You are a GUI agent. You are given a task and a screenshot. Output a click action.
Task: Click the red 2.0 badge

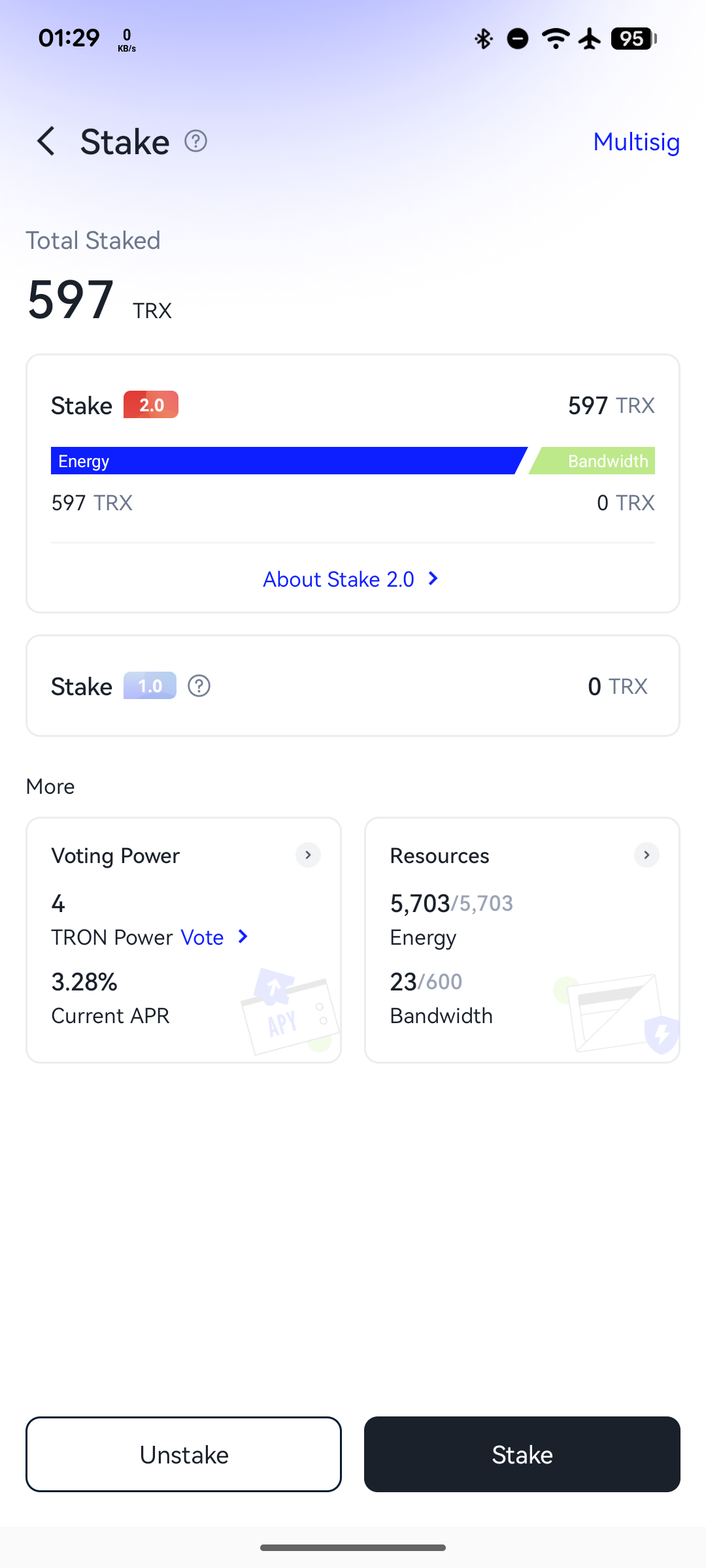coord(151,405)
